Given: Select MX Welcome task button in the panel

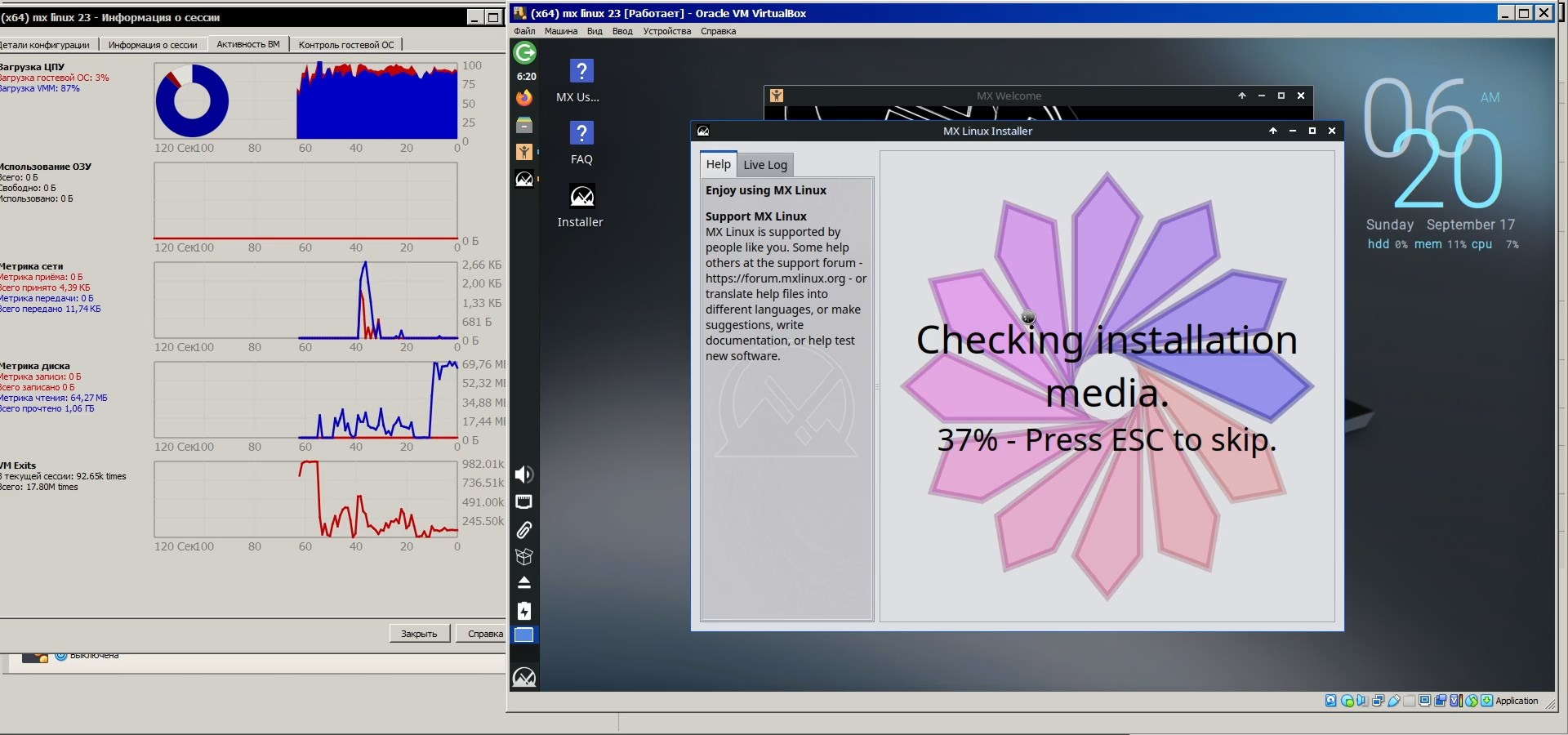Looking at the screenshot, I should pos(524,152).
